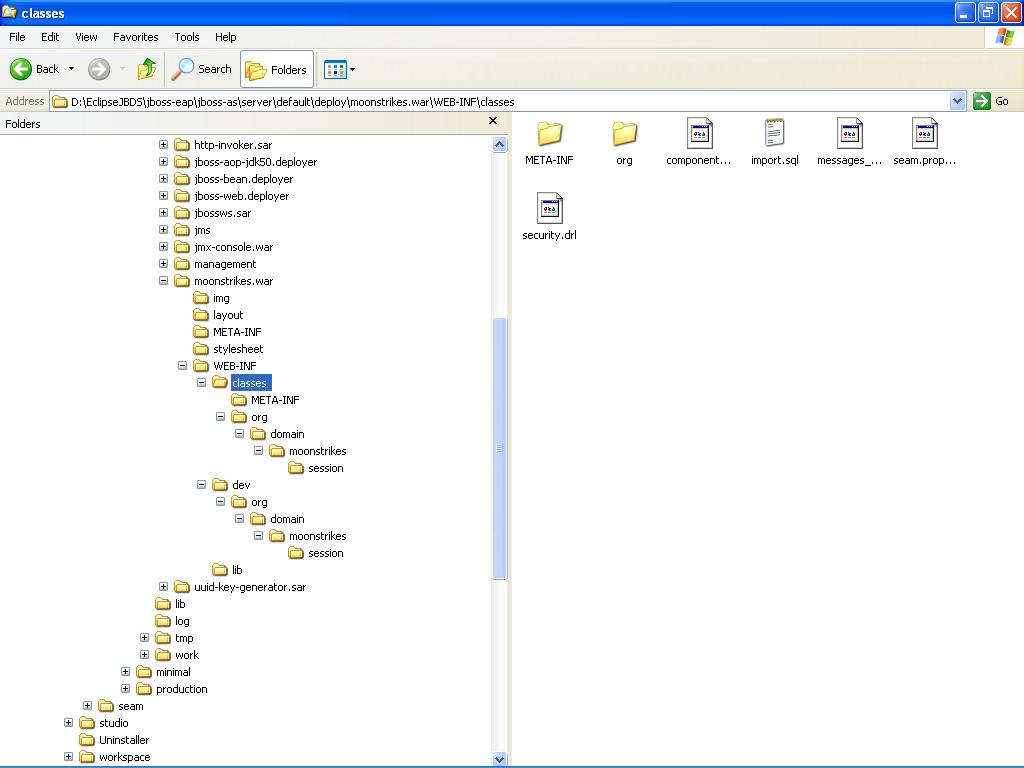Screen dimensions: 1024x768
Task: Open the address bar dropdown arrow
Action: (957, 101)
